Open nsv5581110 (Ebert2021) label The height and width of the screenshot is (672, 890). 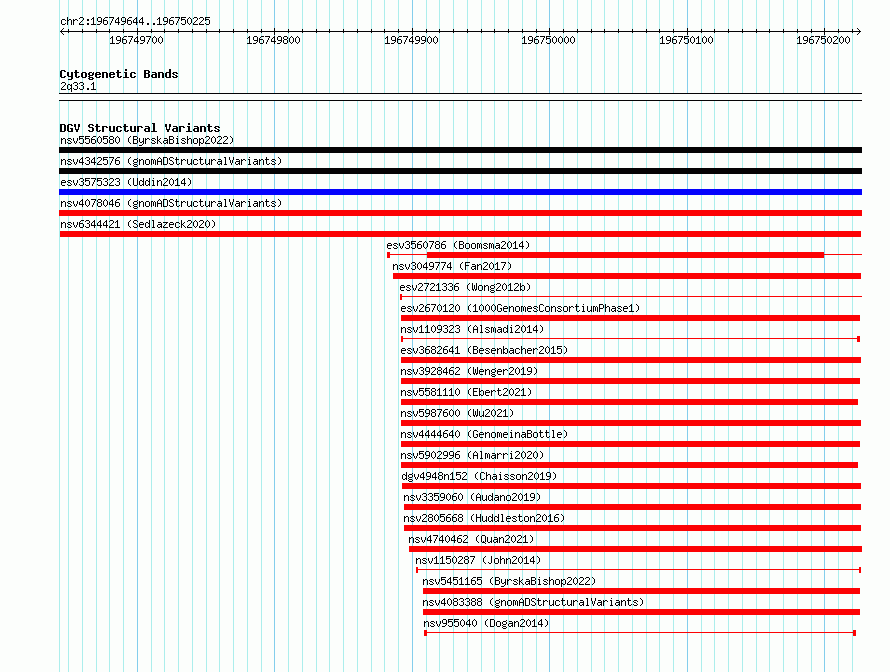pos(466,392)
